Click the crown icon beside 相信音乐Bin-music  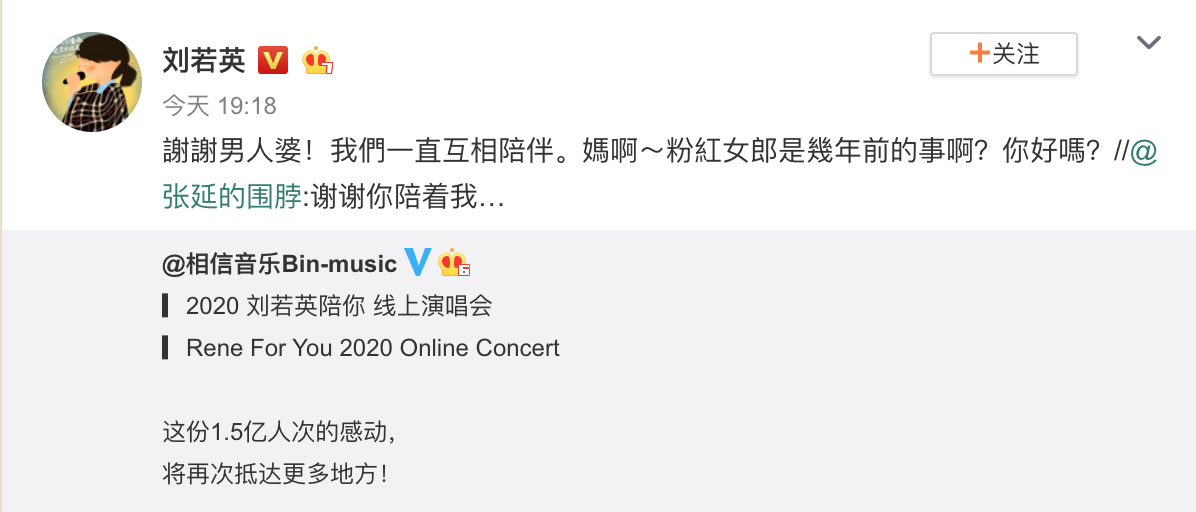point(454,263)
